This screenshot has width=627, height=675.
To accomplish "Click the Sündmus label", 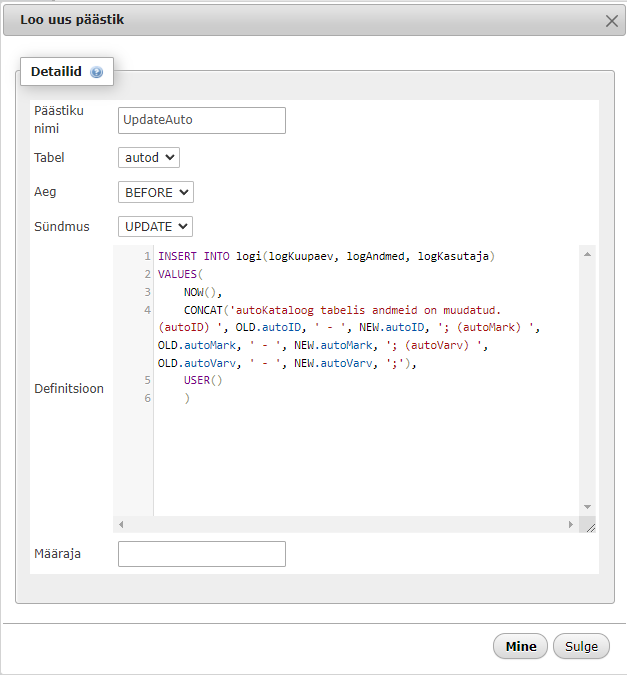I will [x=62, y=226].
